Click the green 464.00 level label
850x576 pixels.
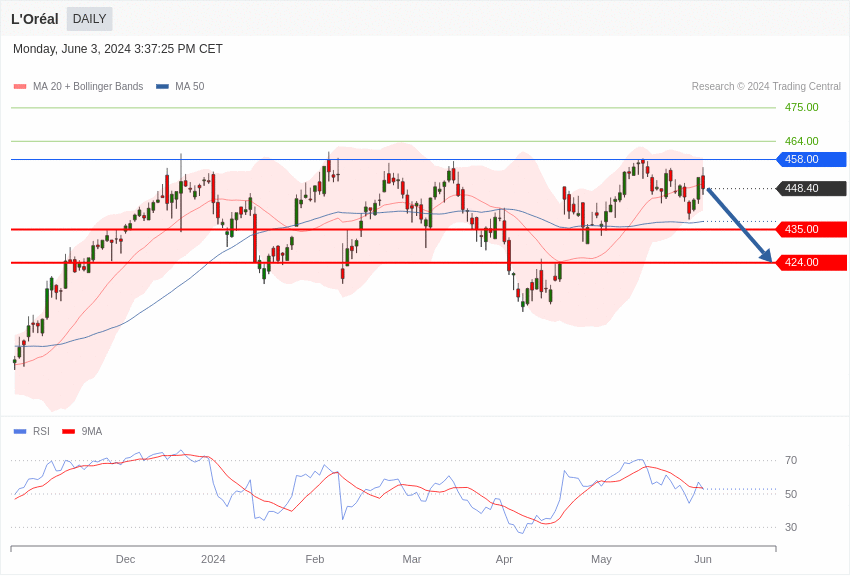tap(801, 141)
